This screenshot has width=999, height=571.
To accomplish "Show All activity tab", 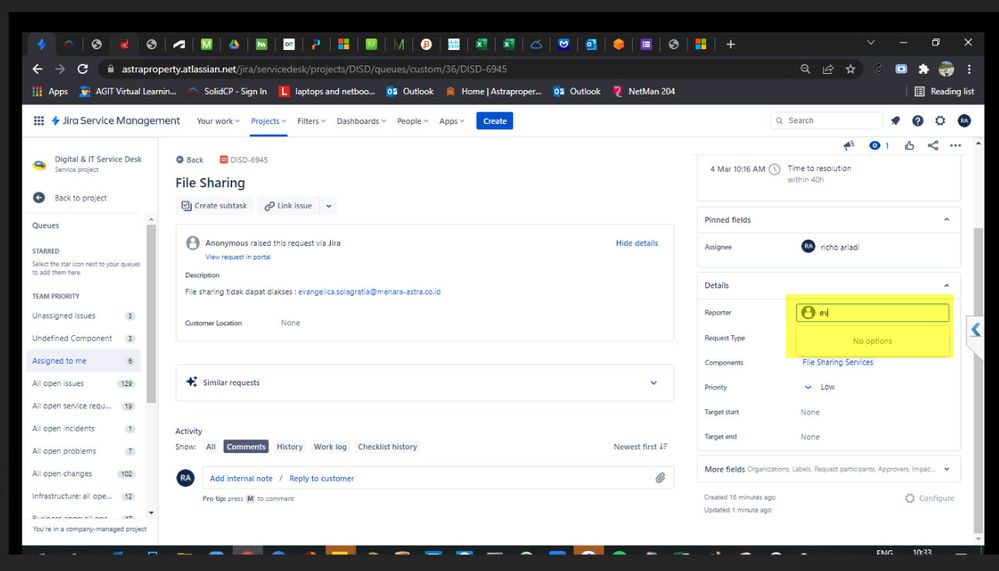I will [211, 447].
